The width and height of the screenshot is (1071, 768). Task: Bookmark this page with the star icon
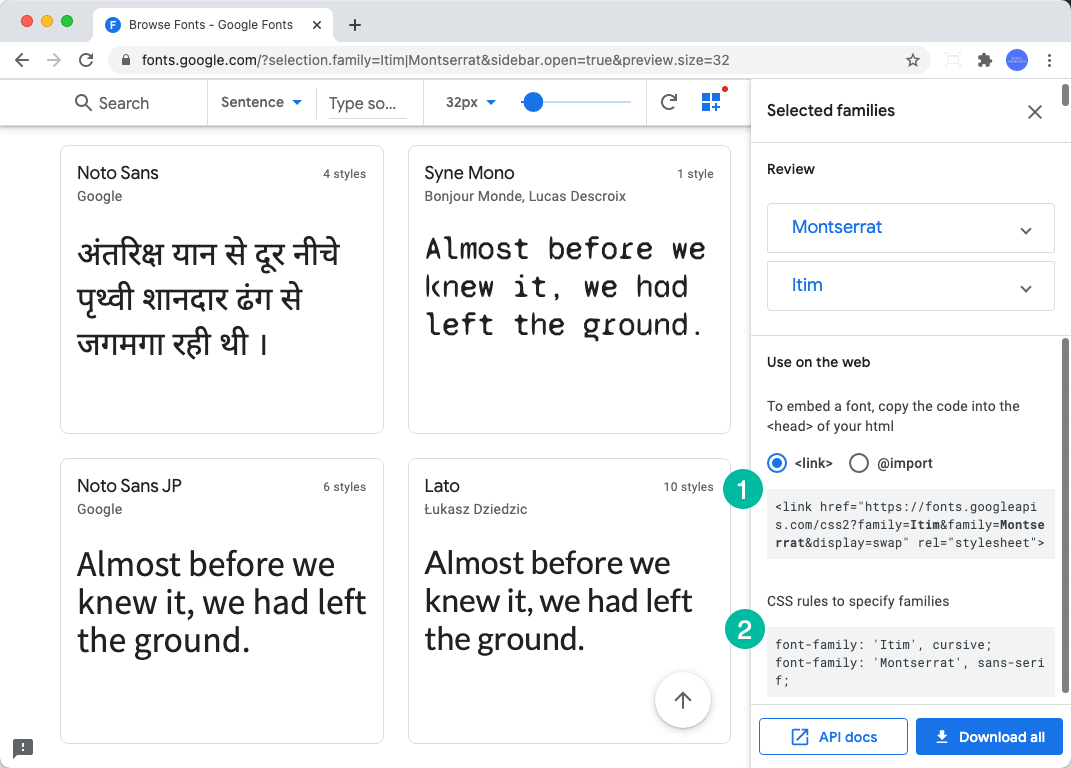tap(913, 60)
